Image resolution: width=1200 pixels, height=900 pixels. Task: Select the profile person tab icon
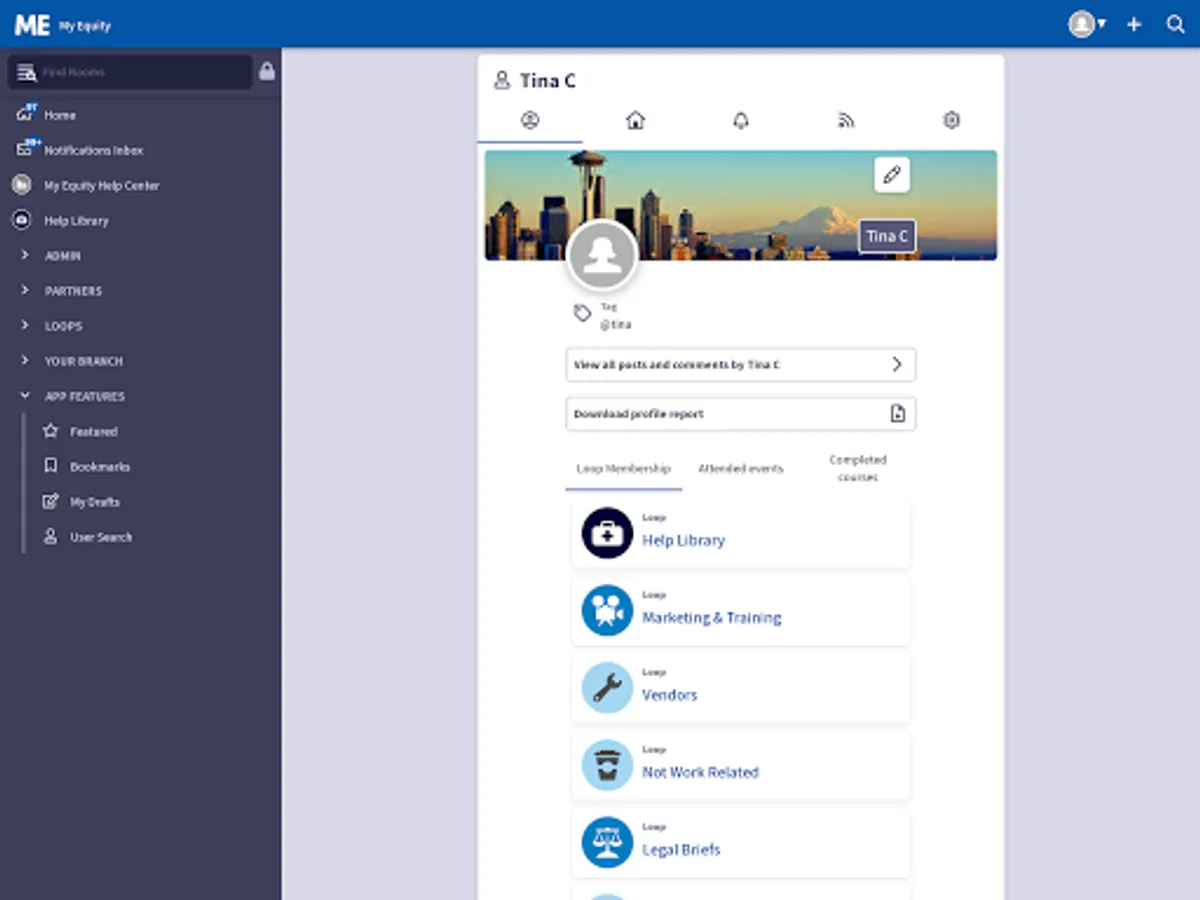[x=530, y=120]
